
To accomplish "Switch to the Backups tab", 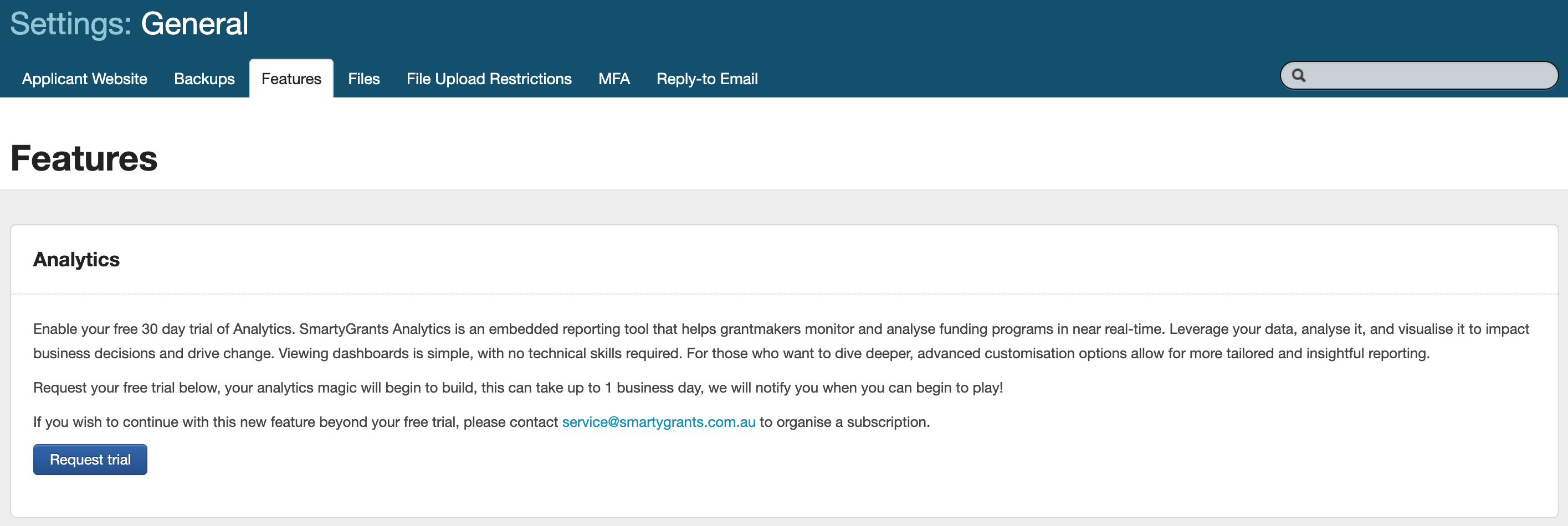I will point(204,79).
